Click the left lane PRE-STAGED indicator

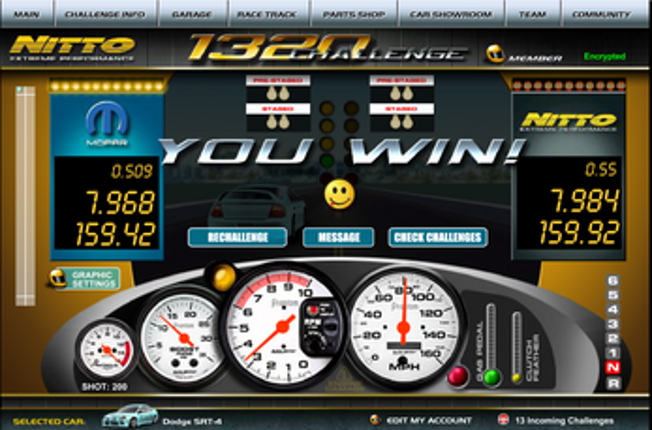pyautogui.click(x=278, y=88)
